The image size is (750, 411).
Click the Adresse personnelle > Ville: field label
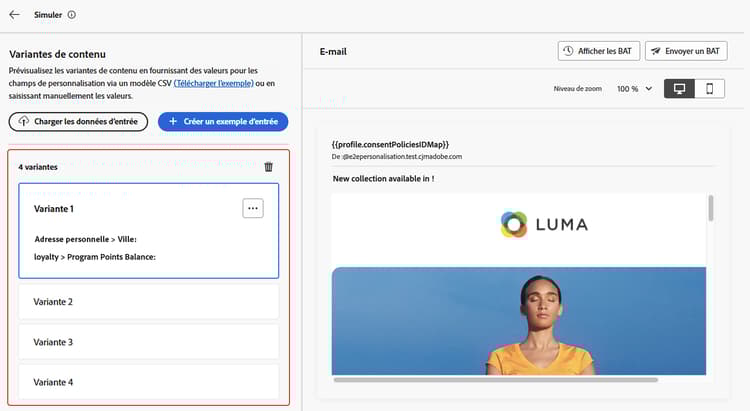tap(85, 239)
